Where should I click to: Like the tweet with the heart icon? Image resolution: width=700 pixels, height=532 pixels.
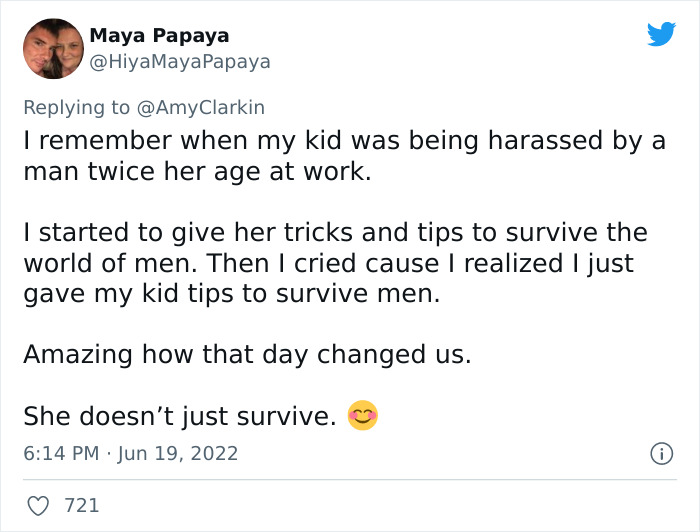37,505
